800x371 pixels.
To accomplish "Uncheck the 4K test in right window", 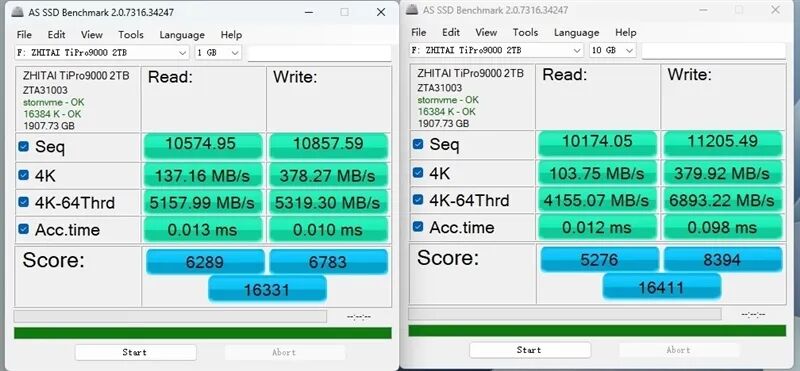I will [x=418, y=172].
